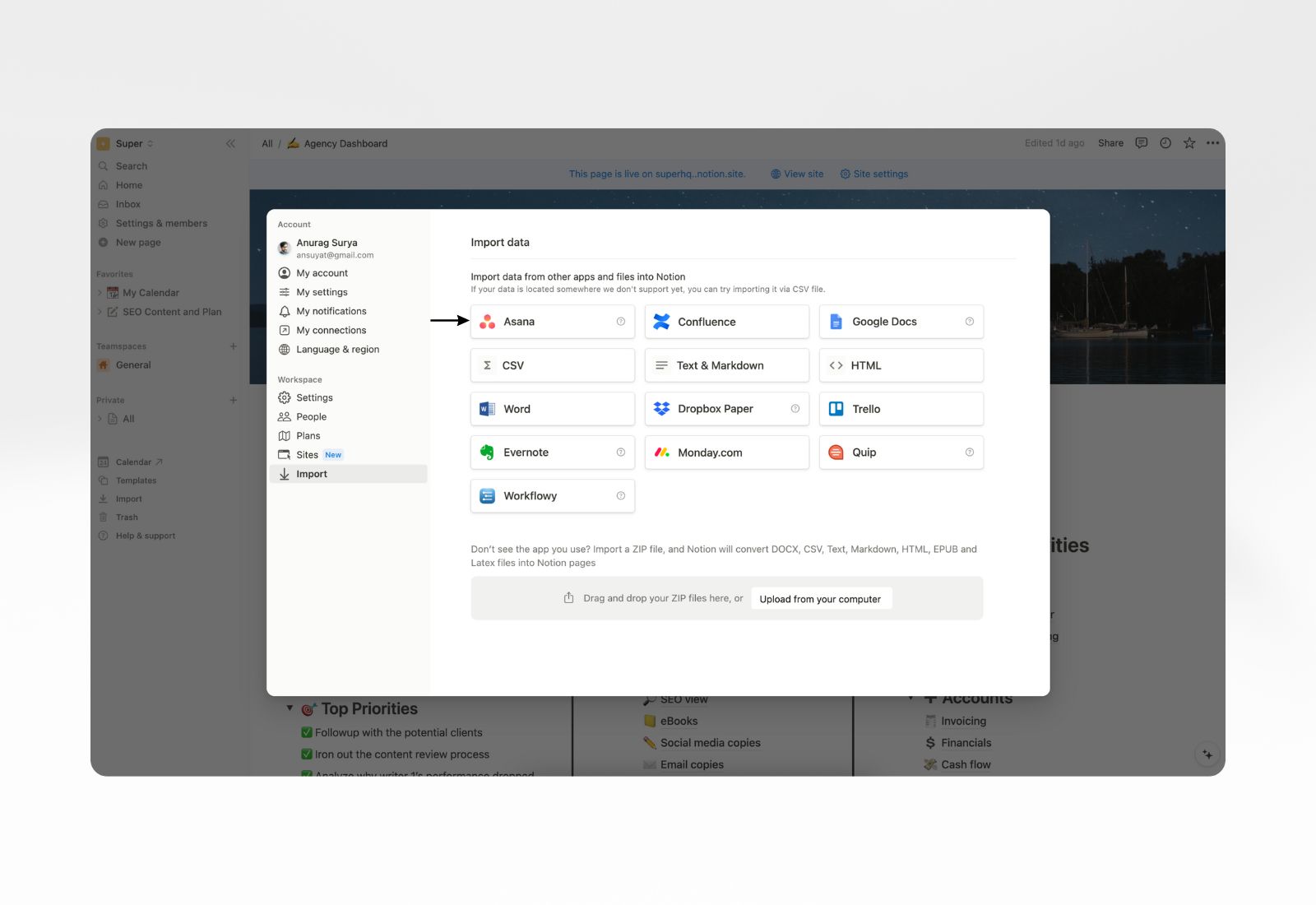Import a Word document
Screen dimensions: 1316x905
pos(553,409)
